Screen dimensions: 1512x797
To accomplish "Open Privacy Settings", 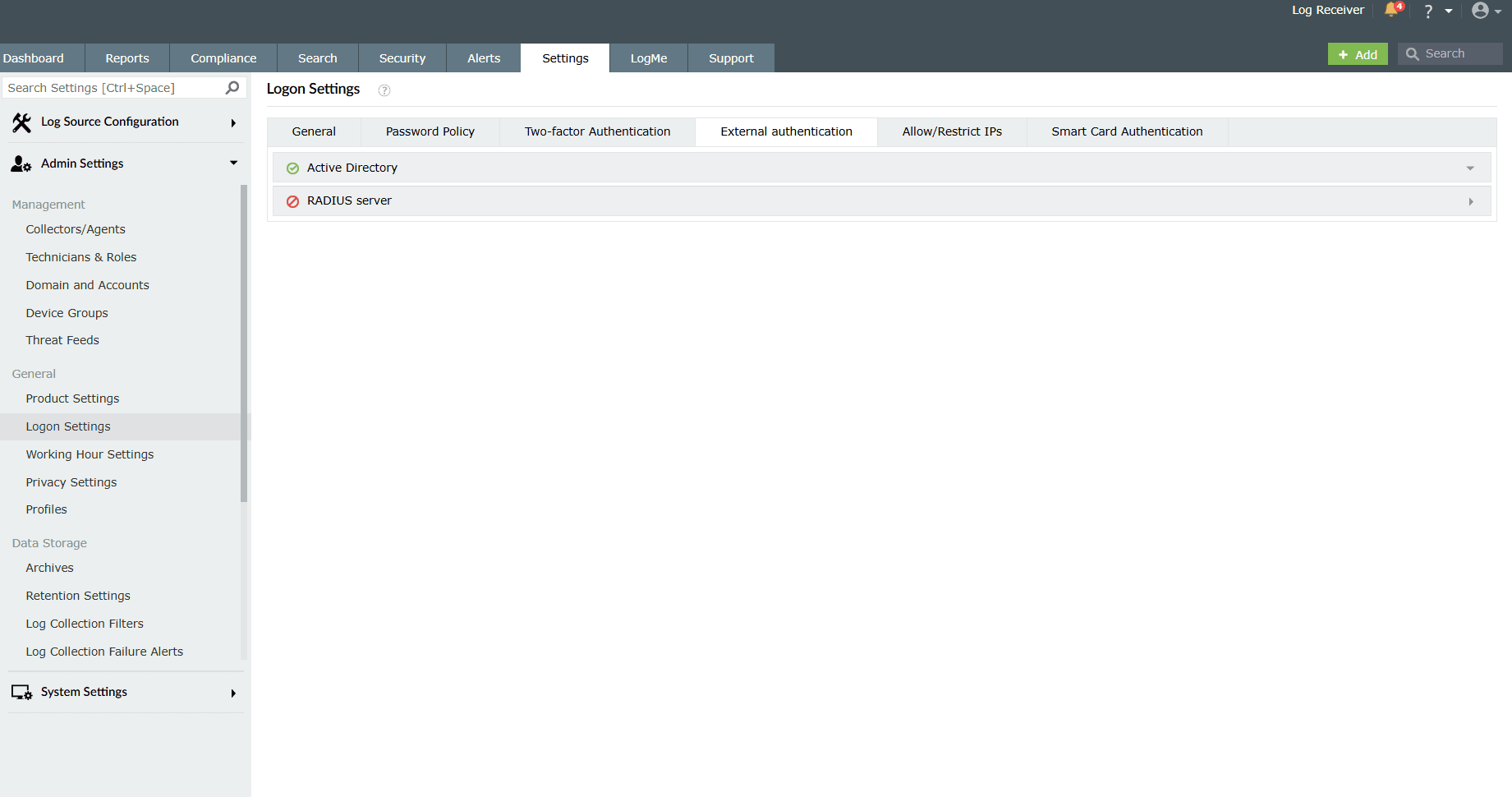I will pyautogui.click(x=71, y=483).
